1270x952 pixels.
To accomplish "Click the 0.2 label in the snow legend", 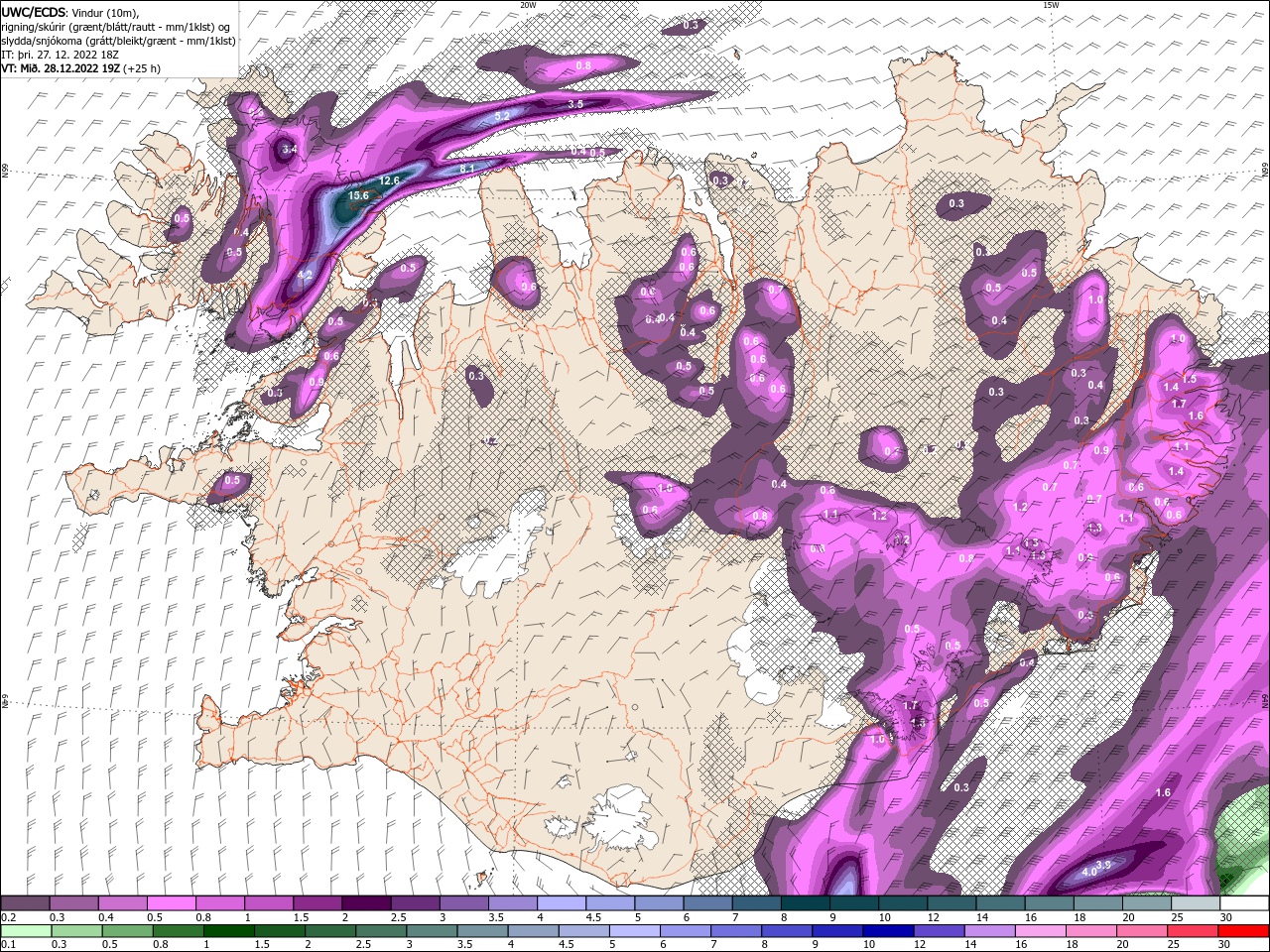I will pos(8,917).
